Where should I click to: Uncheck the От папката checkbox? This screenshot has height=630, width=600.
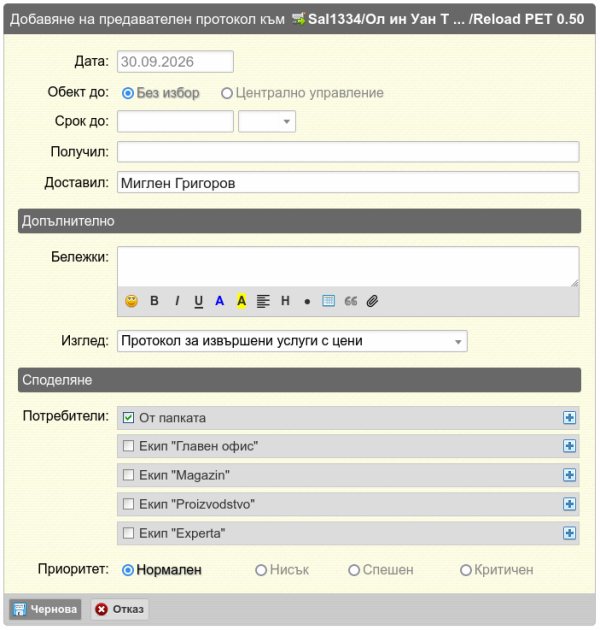pyautogui.click(x=128, y=418)
